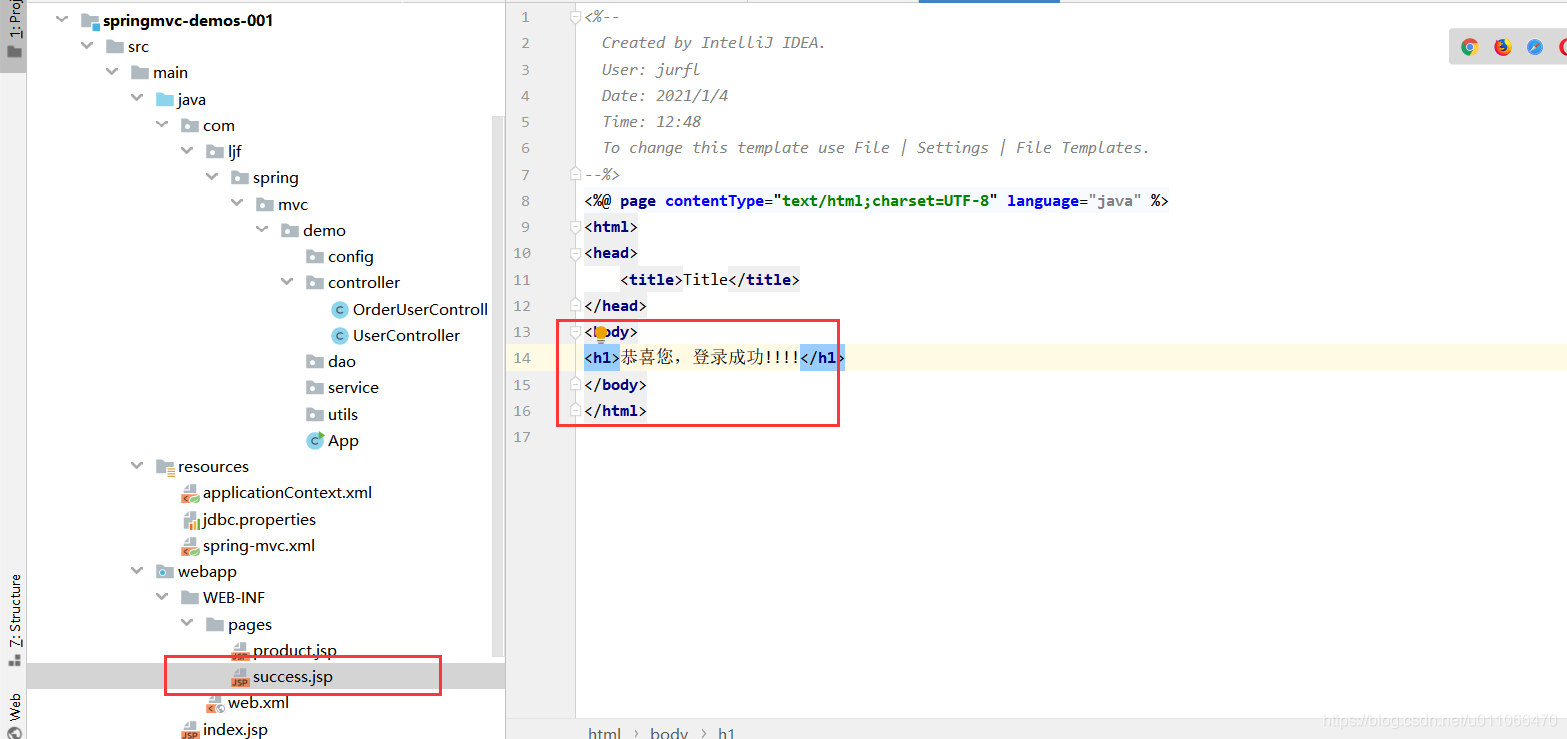Click the App class icon under demo
The image size is (1567, 739).
(x=317, y=440)
